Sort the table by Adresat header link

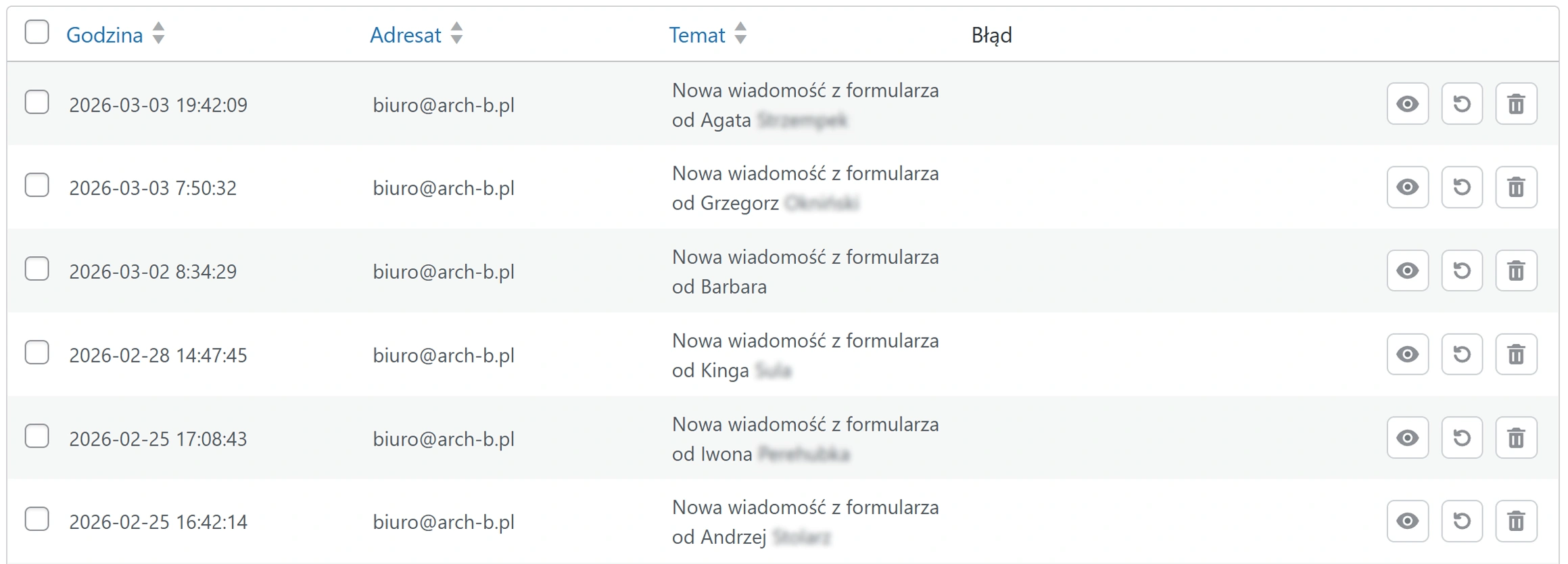pyautogui.click(x=405, y=35)
